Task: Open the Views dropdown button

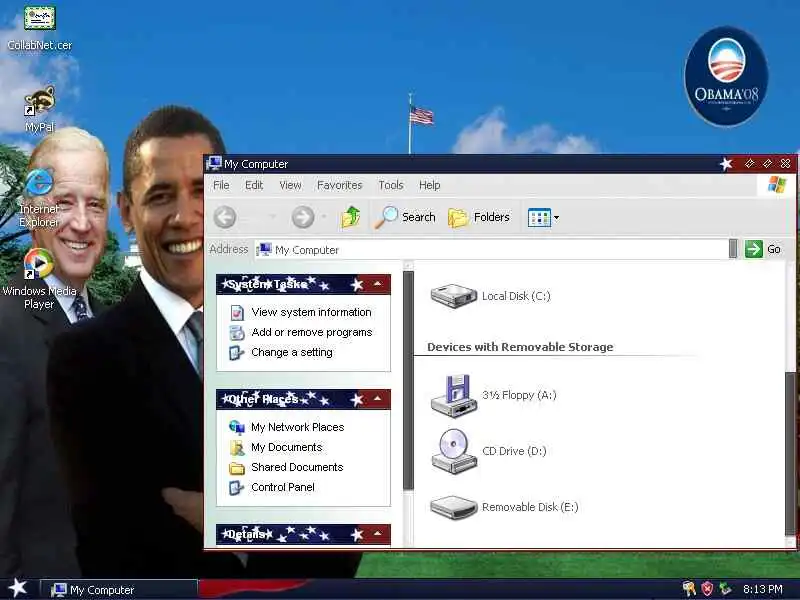Action: point(543,217)
